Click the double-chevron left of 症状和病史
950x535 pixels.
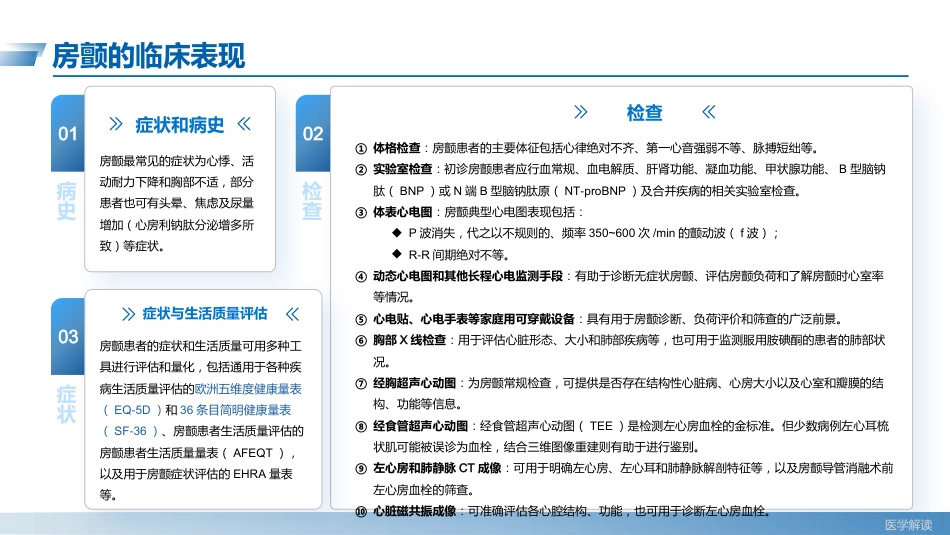116,124
